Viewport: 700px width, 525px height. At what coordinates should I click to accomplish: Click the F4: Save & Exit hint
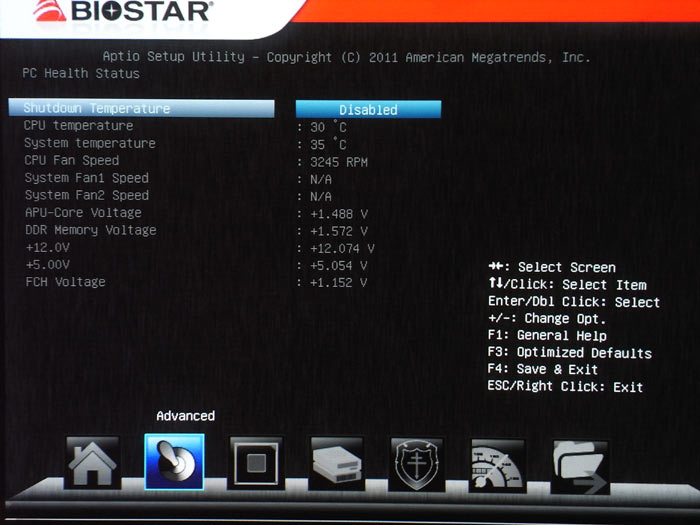[x=542, y=369]
